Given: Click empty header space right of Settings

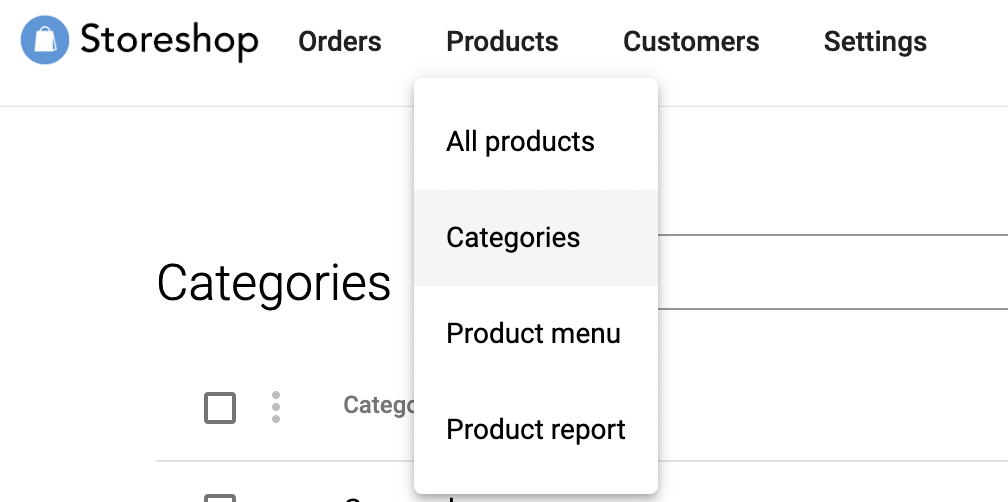Looking at the screenshot, I should point(970,42).
